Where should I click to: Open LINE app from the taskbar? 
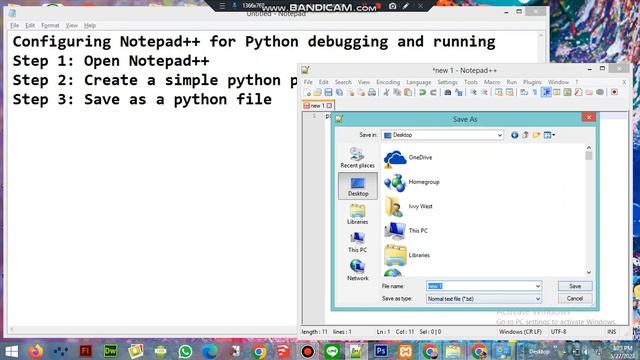[332, 351]
